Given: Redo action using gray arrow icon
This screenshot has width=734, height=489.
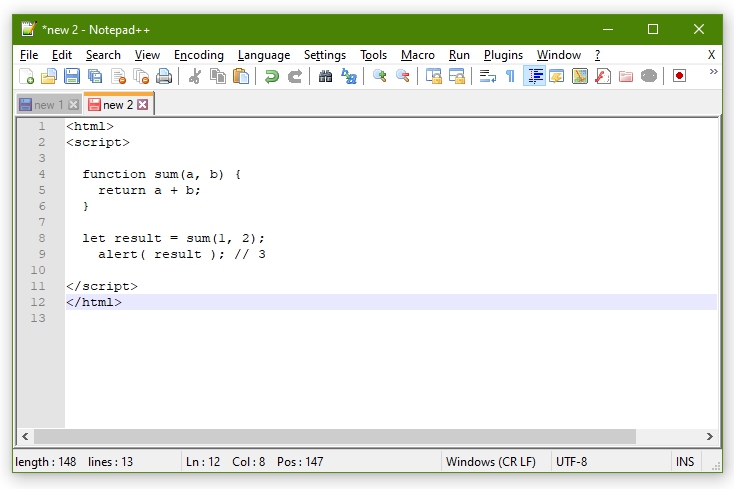Looking at the screenshot, I should (x=294, y=76).
